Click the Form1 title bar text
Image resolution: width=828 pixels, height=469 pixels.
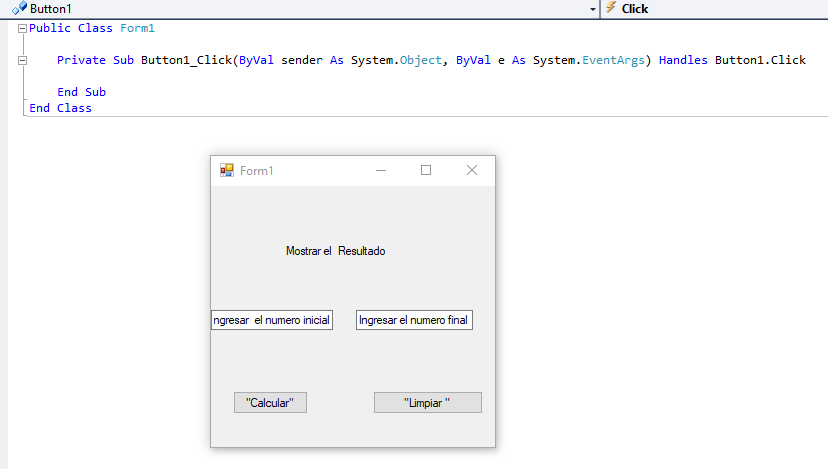tap(257, 171)
